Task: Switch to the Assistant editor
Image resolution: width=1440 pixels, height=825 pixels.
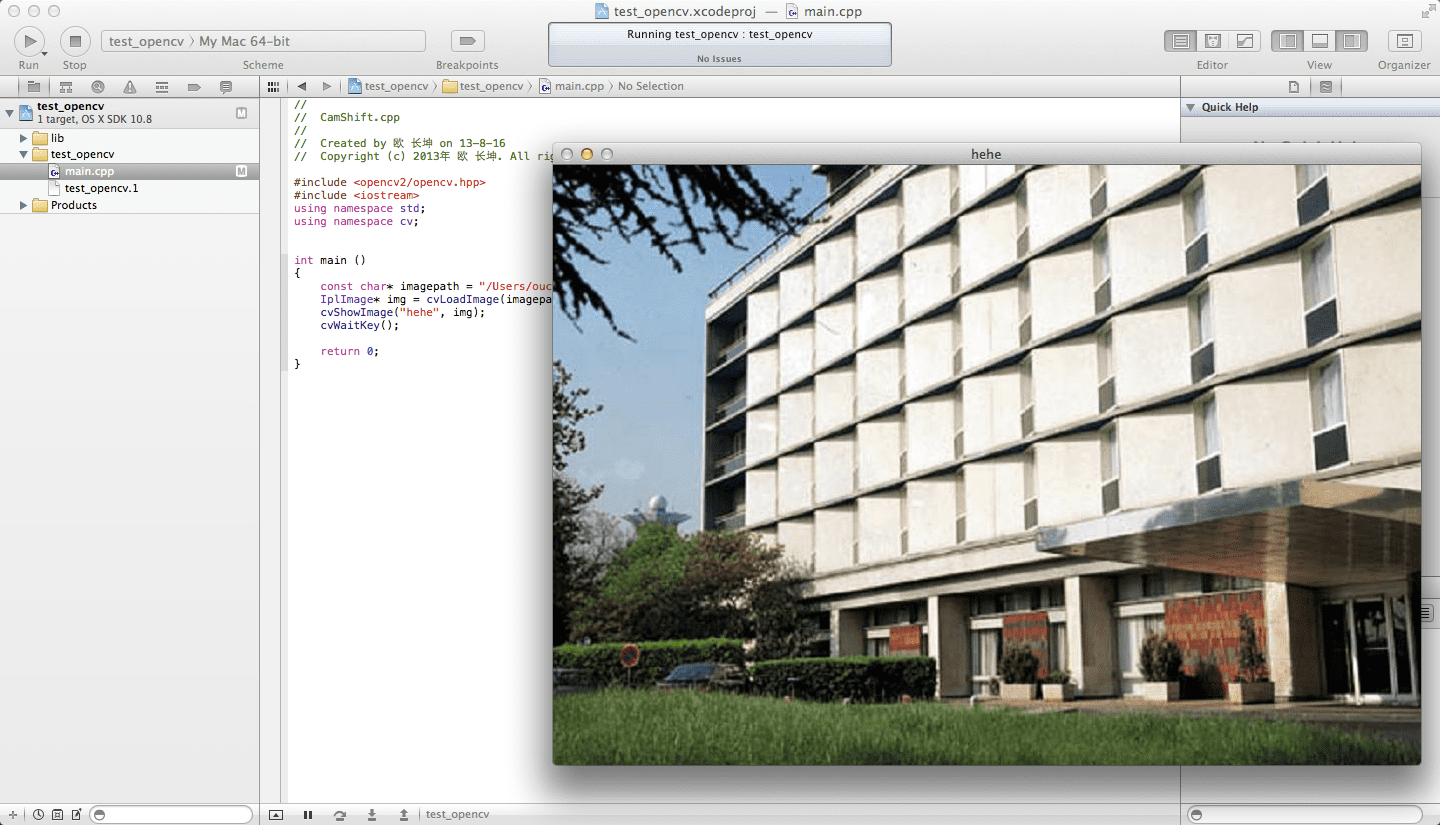Action: coord(1213,41)
